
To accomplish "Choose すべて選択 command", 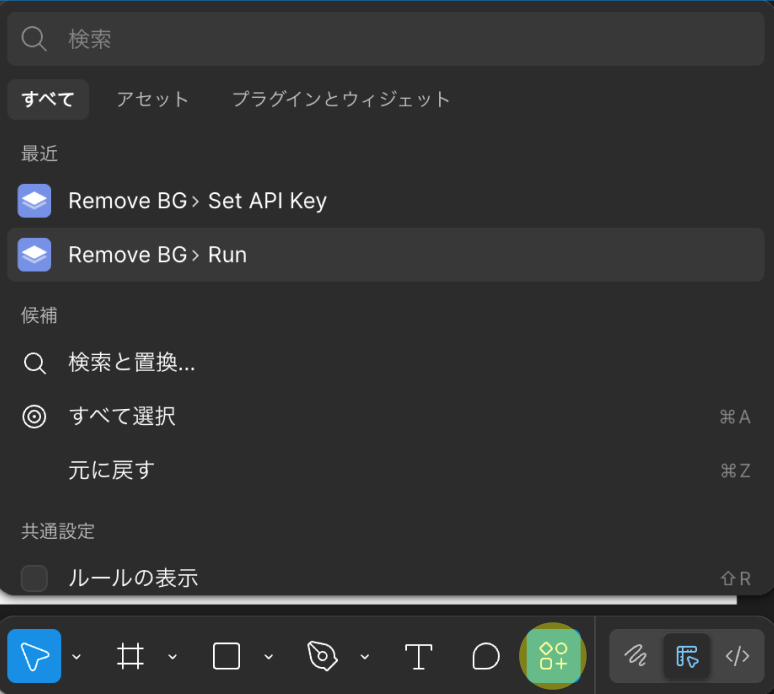I will 386,417.
